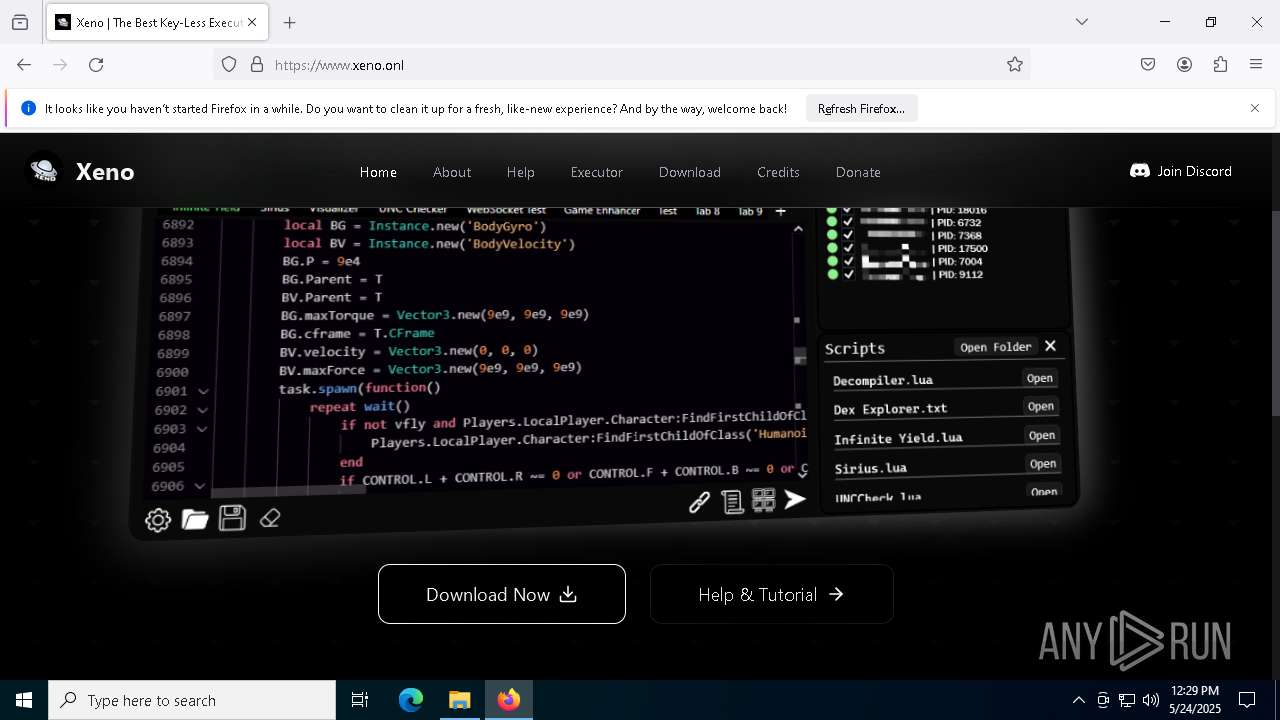Click chain link attach icon in preview

(699, 502)
